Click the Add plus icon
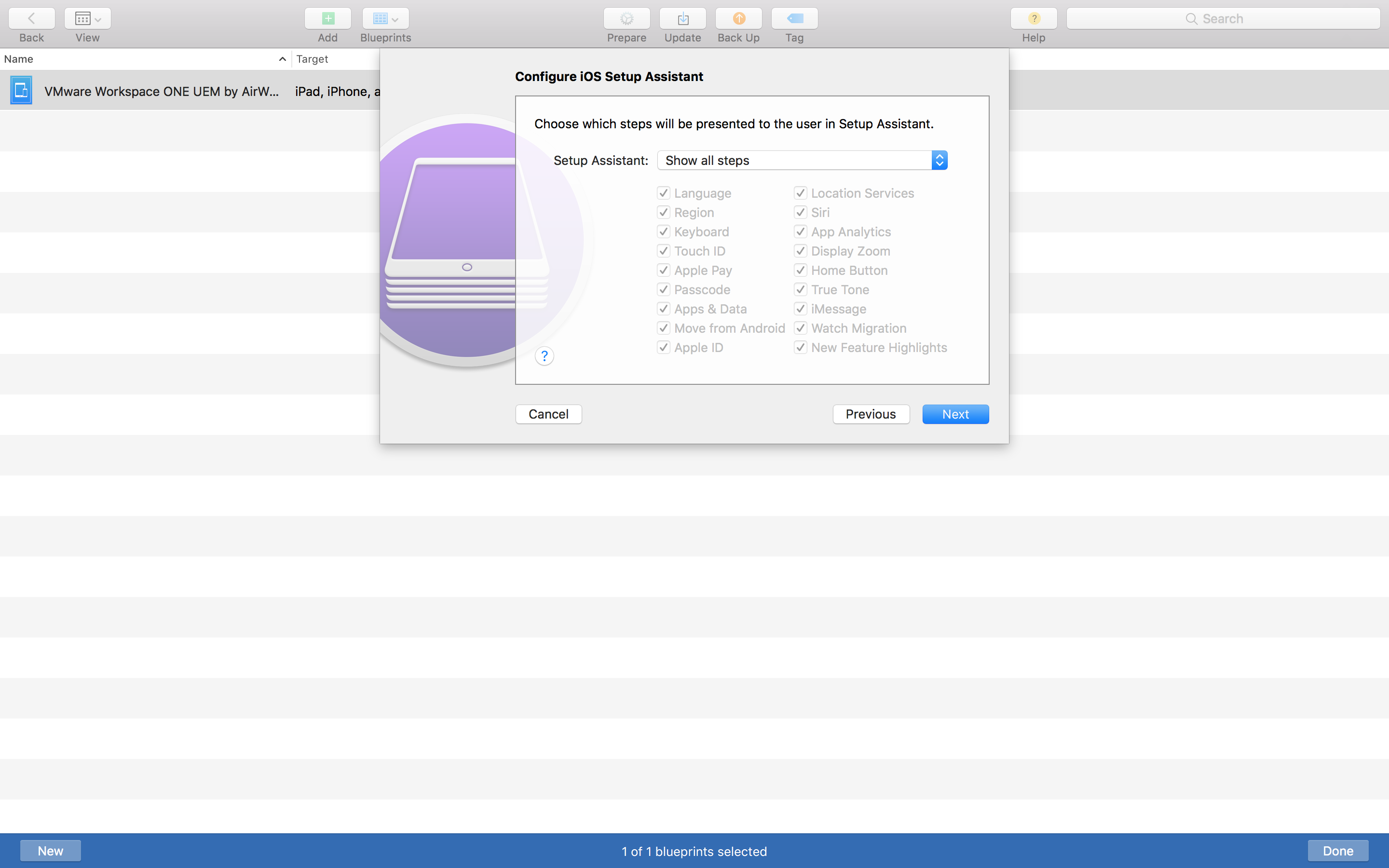The width and height of the screenshot is (1389, 868). point(328,19)
